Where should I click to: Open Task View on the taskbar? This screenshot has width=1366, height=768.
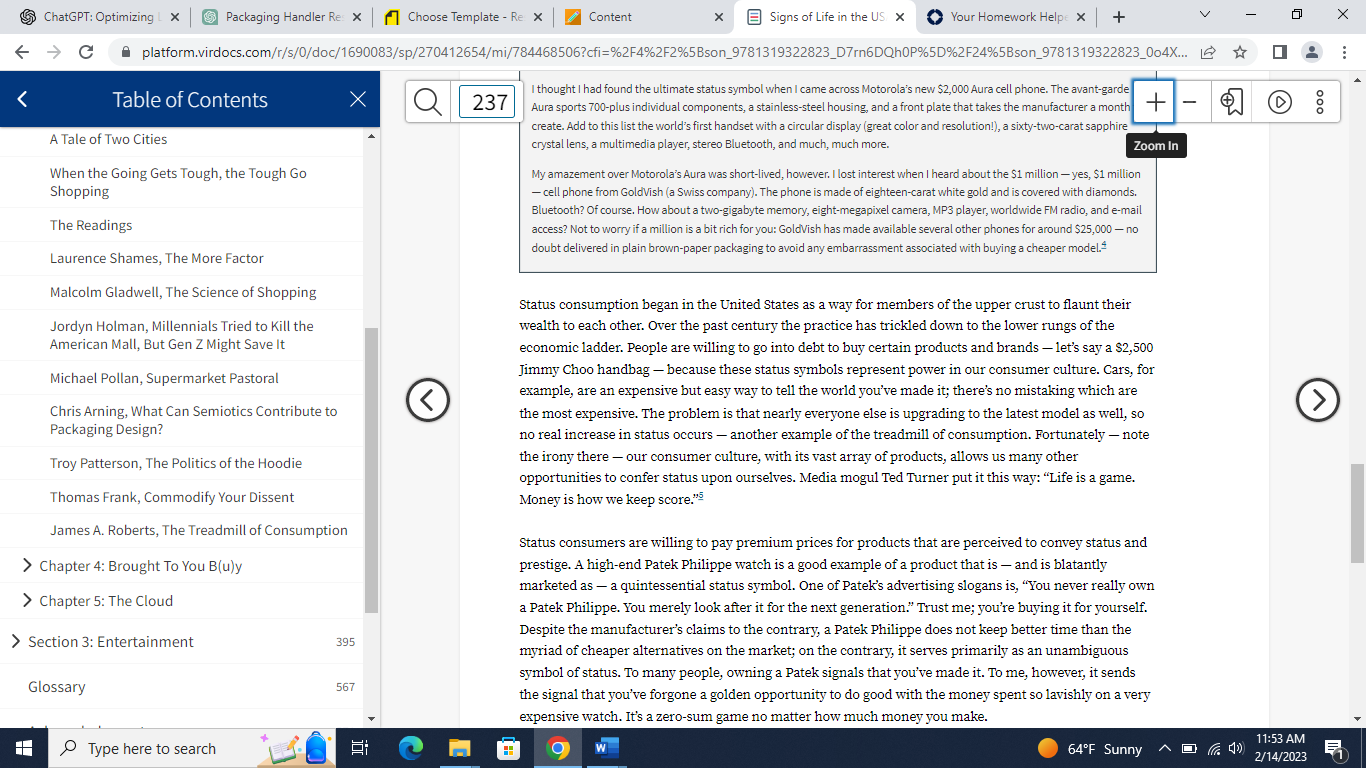pos(360,748)
